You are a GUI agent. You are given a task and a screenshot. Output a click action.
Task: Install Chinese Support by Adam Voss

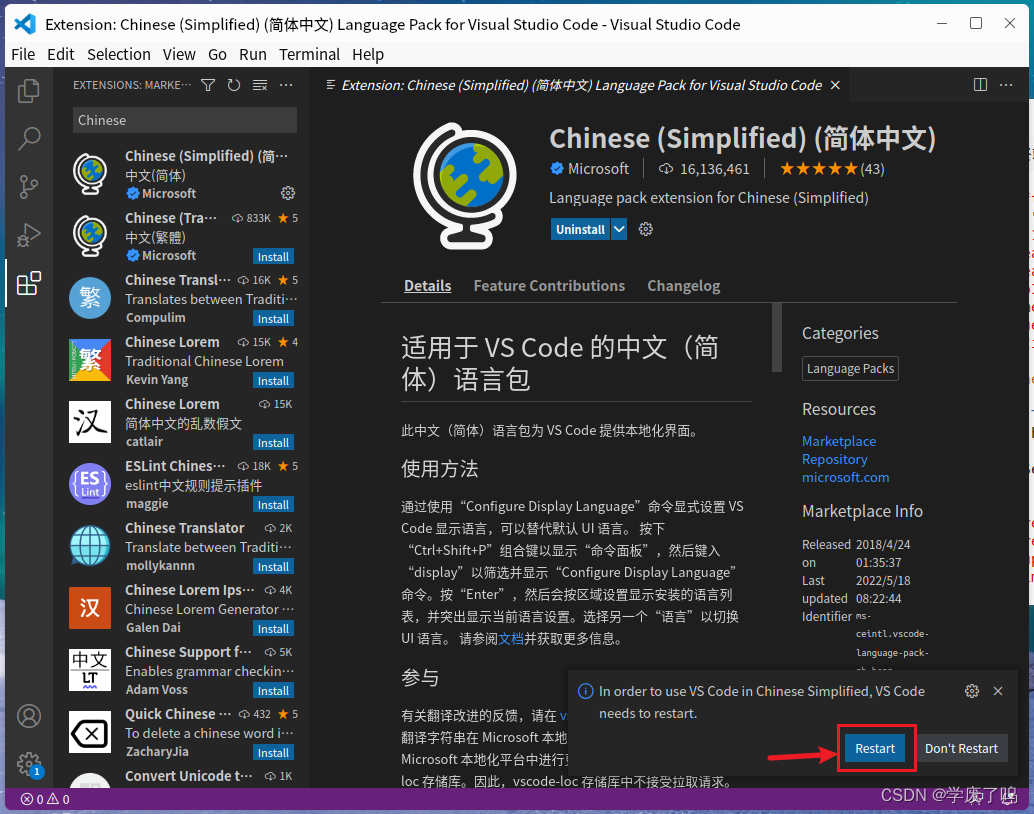tap(273, 691)
